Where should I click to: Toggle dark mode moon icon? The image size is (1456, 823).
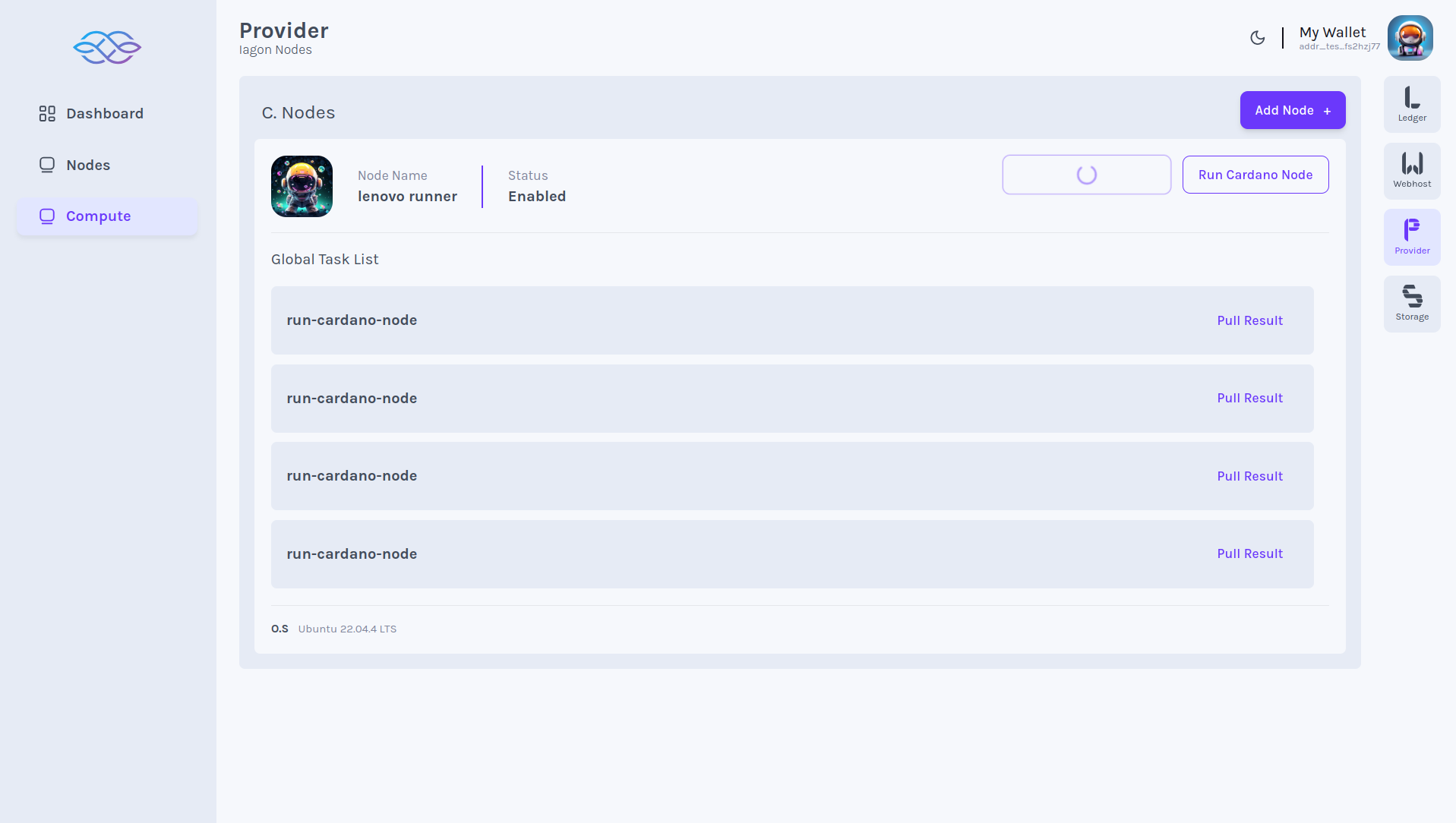(x=1258, y=38)
